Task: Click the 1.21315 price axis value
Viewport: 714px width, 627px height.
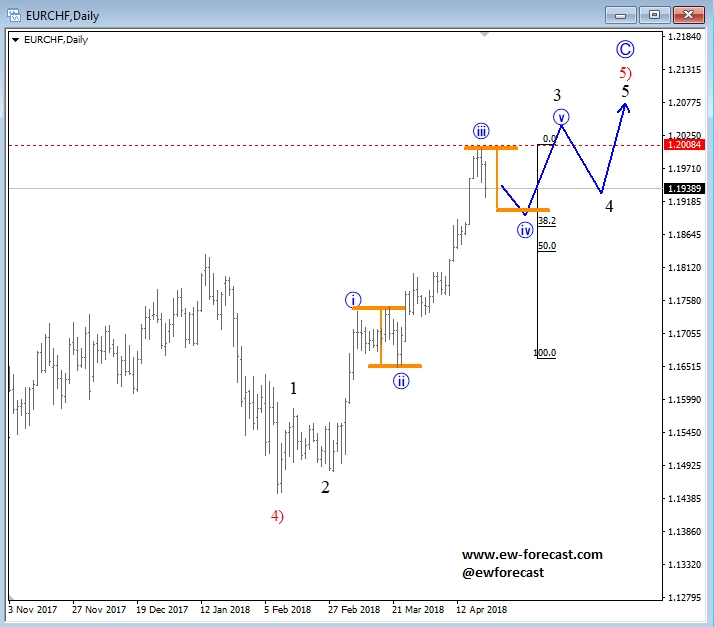Action: [684, 70]
